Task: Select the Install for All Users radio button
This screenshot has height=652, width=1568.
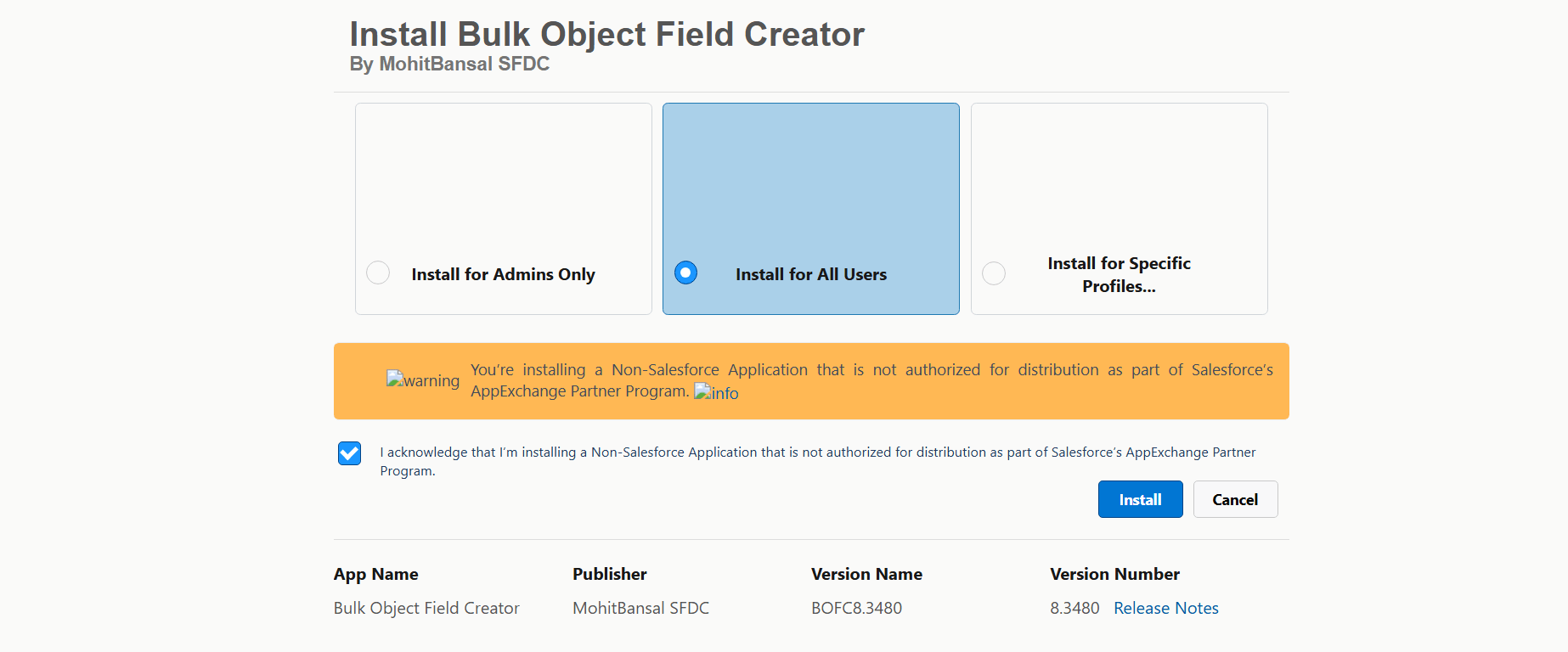Action: pos(685,273)
